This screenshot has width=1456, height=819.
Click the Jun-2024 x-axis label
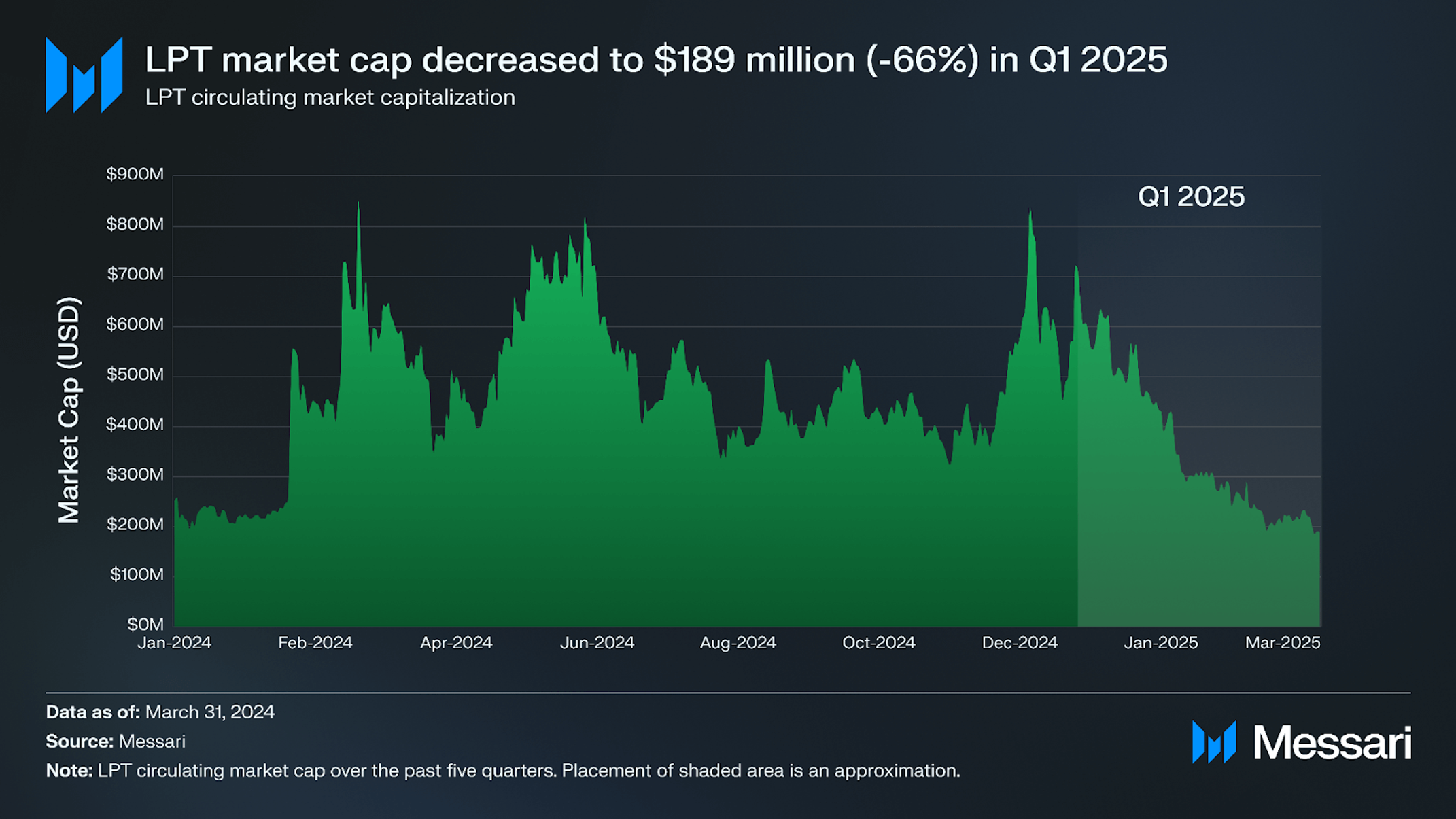click(597, 643)
